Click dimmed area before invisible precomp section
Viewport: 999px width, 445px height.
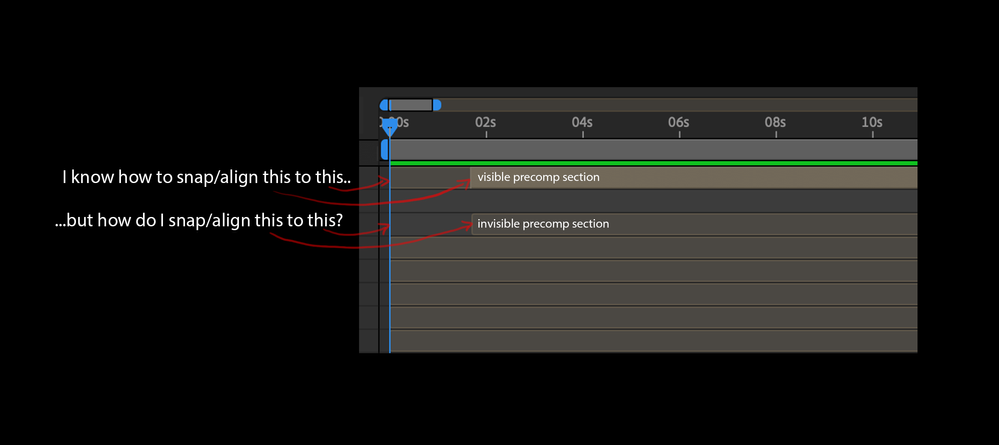click(x=430, y=224)
